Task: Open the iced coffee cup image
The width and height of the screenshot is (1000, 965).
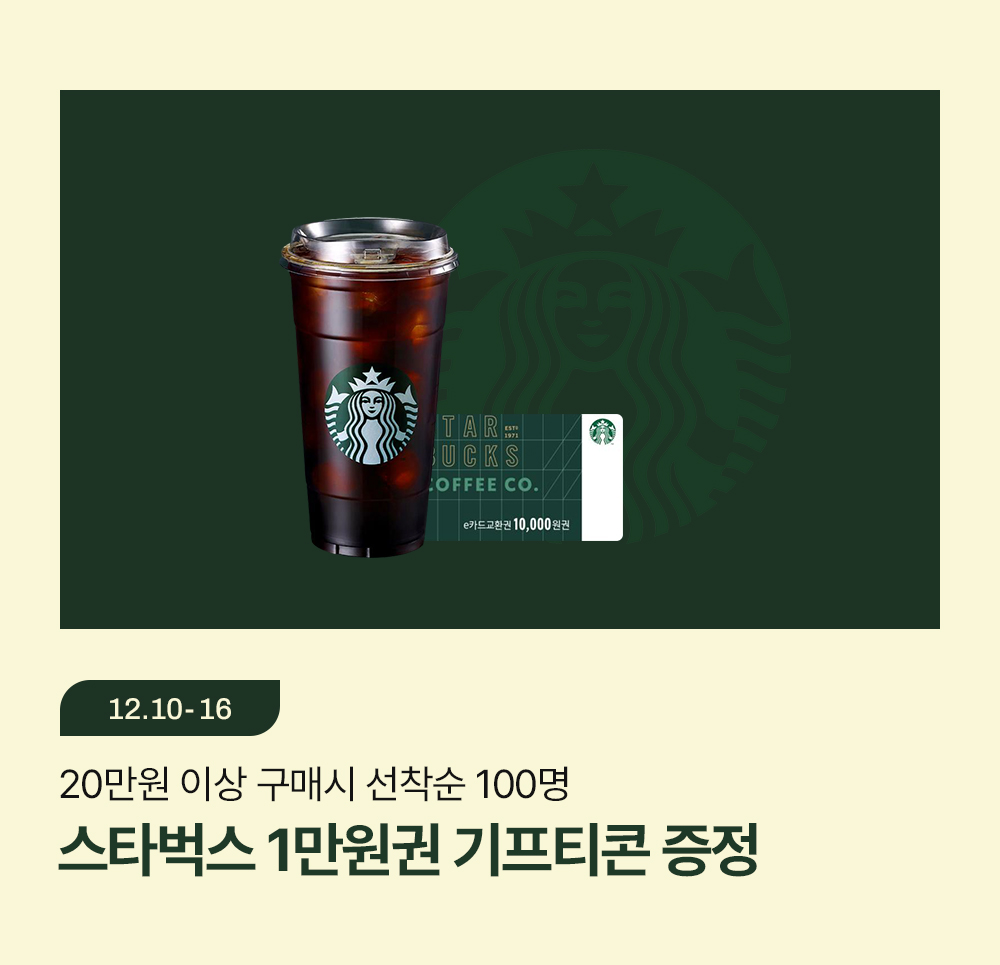Action: 369,387
